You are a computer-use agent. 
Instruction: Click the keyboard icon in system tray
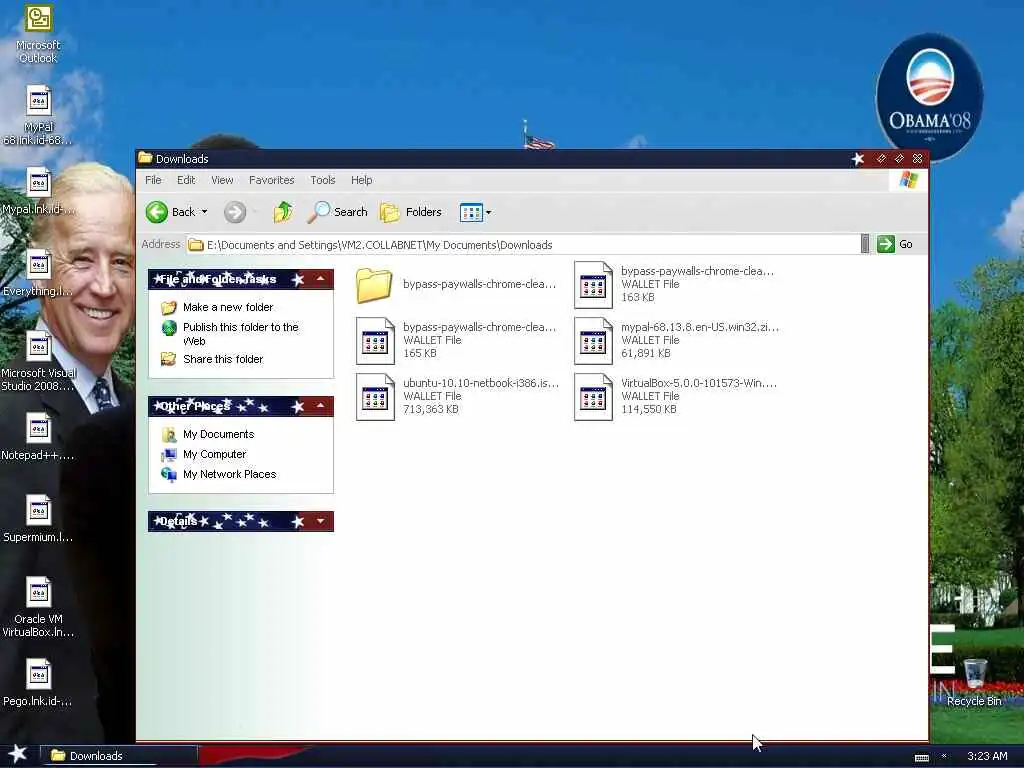[x=921, y=758]
